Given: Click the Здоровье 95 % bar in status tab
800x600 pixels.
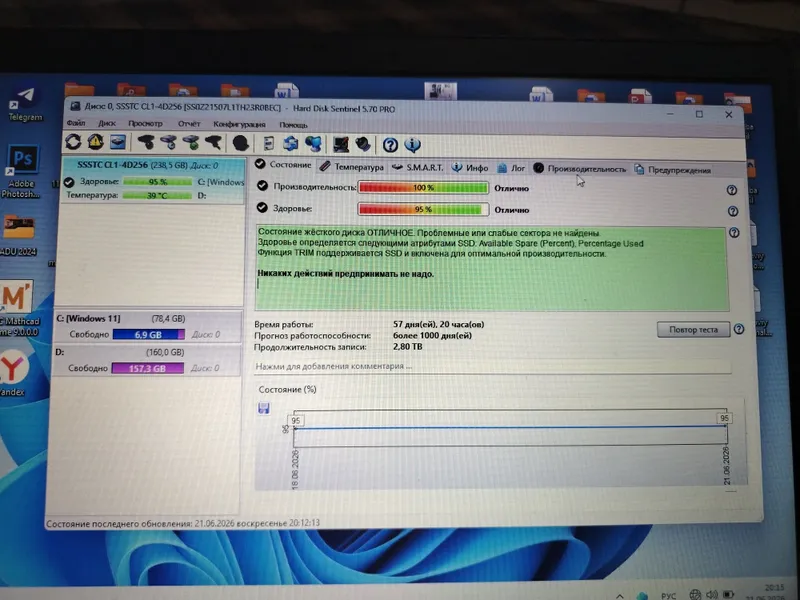Looking at the screenshot, I should pyautogui.click(x=423, y=209).
